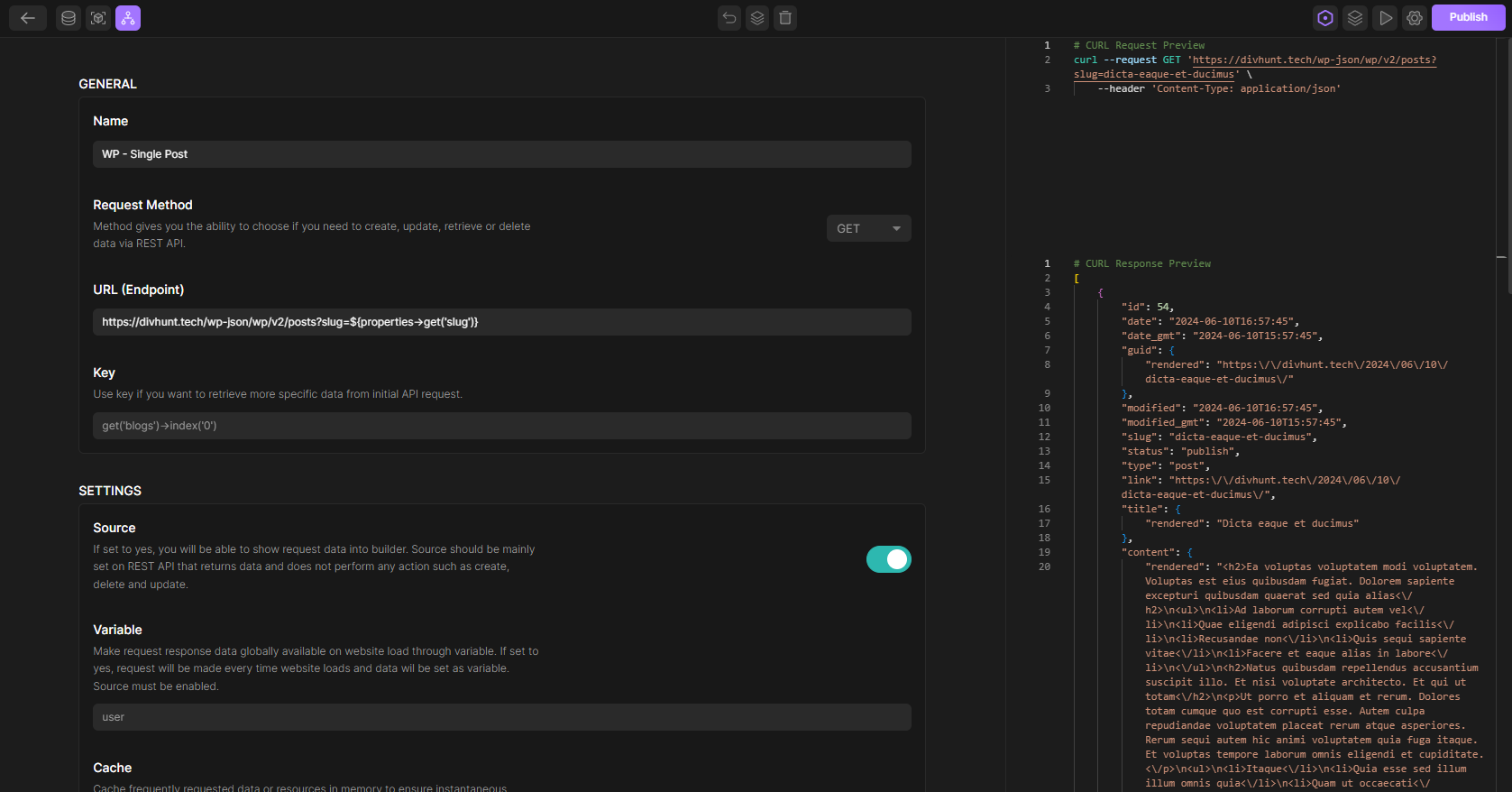This screenshot has height=792, width=1512.
Task: Delete using the trash can icon
Action: point(785,18)
